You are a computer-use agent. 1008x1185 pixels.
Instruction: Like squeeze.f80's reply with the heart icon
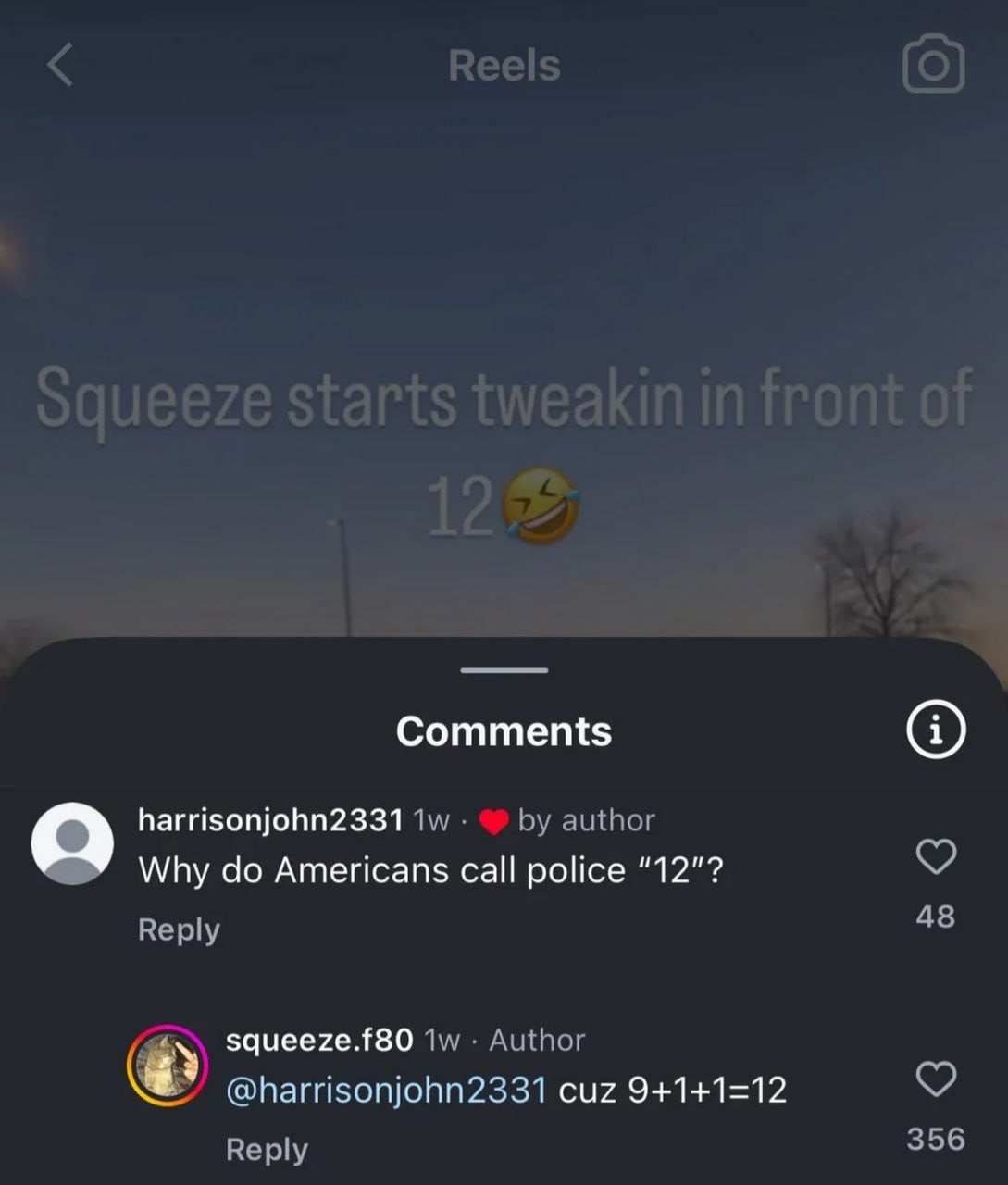click(936, 1079)
